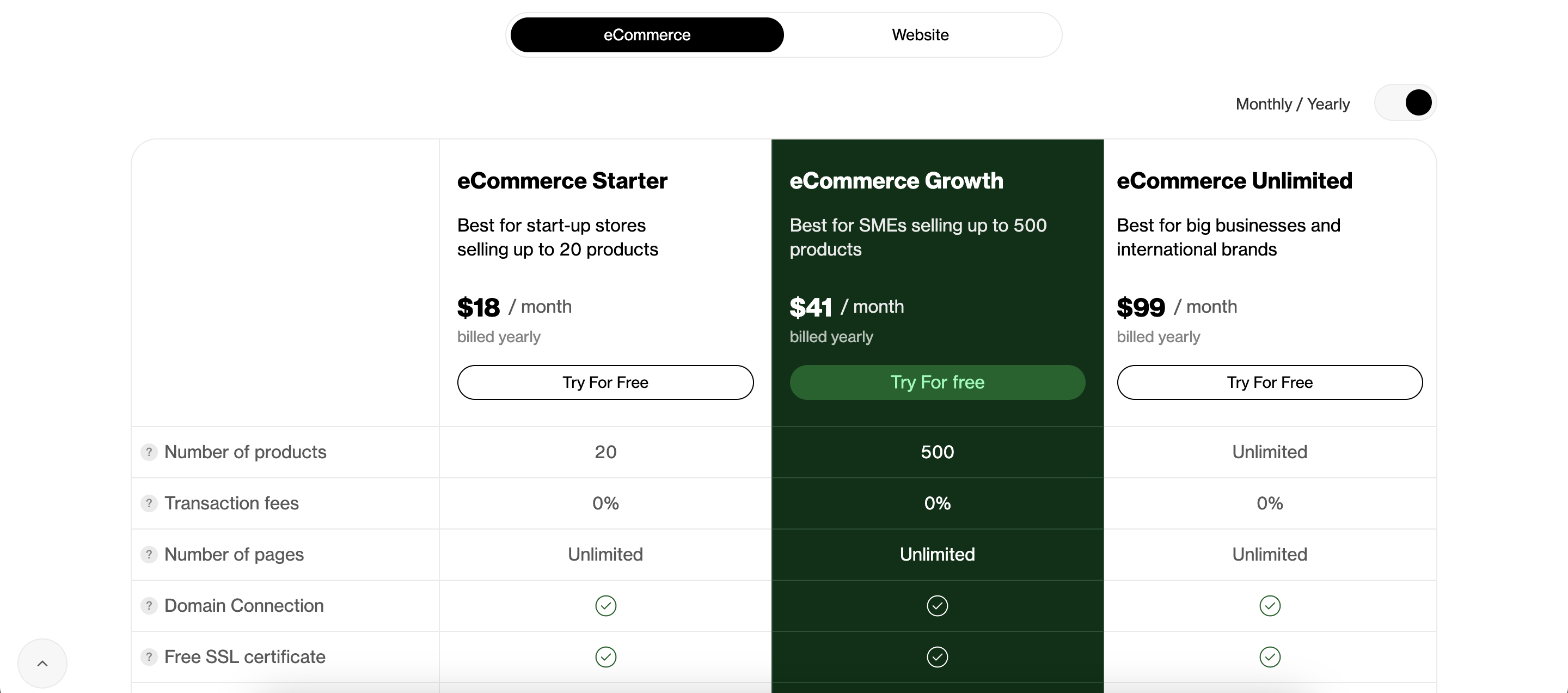Select the eCommerce plans tab
This screenshot has height=693, width=1568.
click(647, 35)
